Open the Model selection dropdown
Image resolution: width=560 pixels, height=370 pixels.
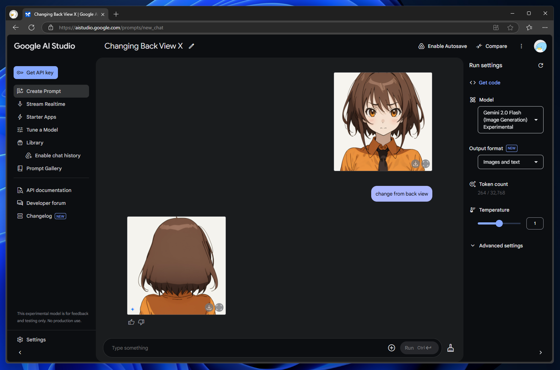510,120
